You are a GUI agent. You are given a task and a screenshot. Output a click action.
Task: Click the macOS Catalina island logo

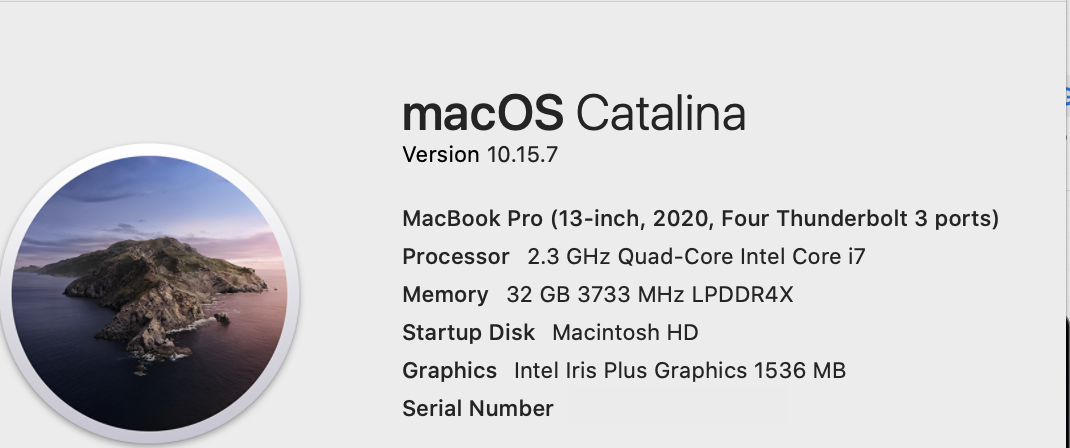[x=150, y=295]
